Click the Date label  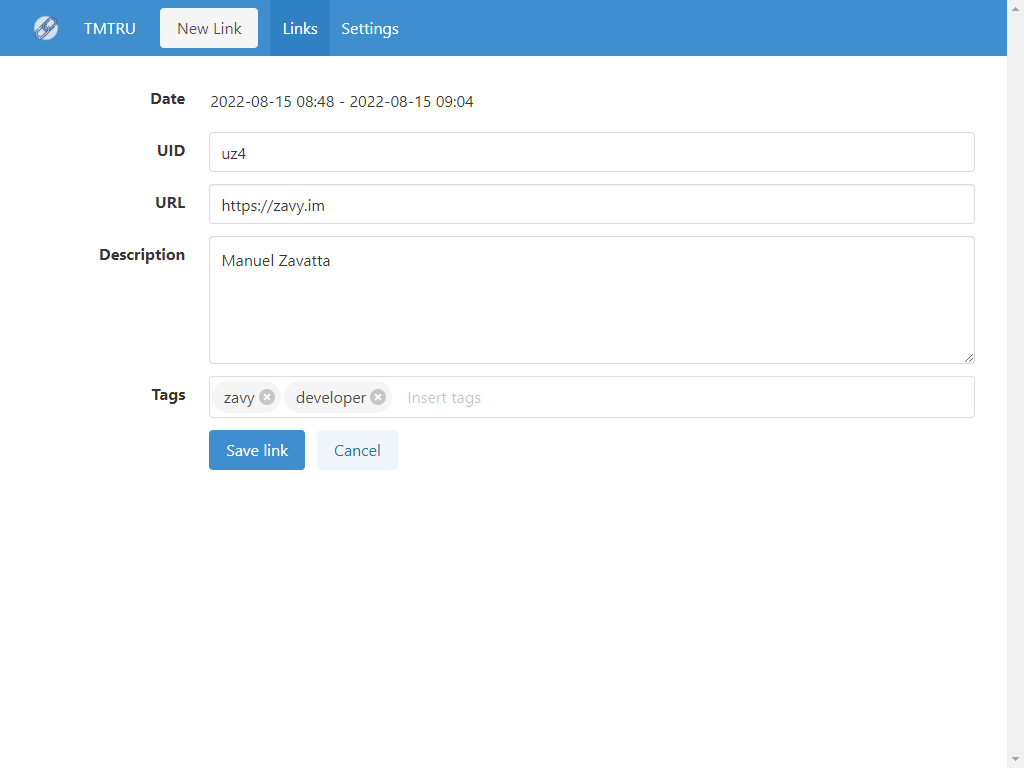168,99
